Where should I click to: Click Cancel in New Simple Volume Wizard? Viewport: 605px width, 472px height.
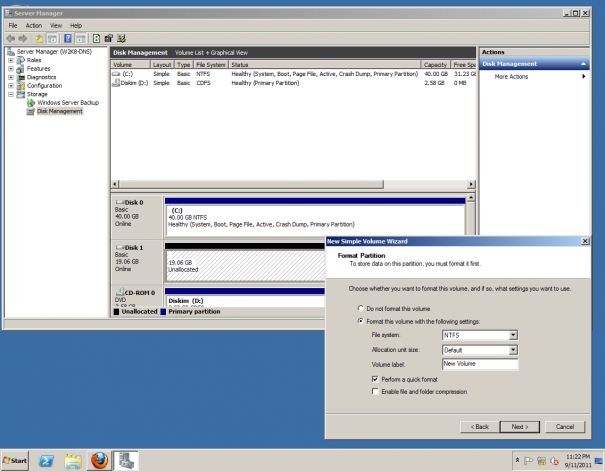(x=565, y=427)
